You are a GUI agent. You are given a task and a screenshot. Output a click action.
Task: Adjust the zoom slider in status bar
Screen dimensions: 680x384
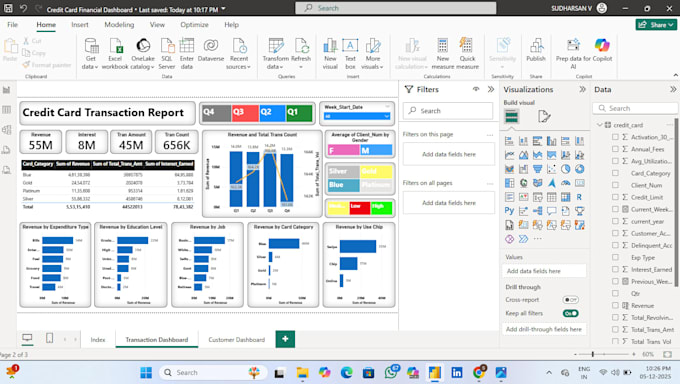(x=593, y=354)
